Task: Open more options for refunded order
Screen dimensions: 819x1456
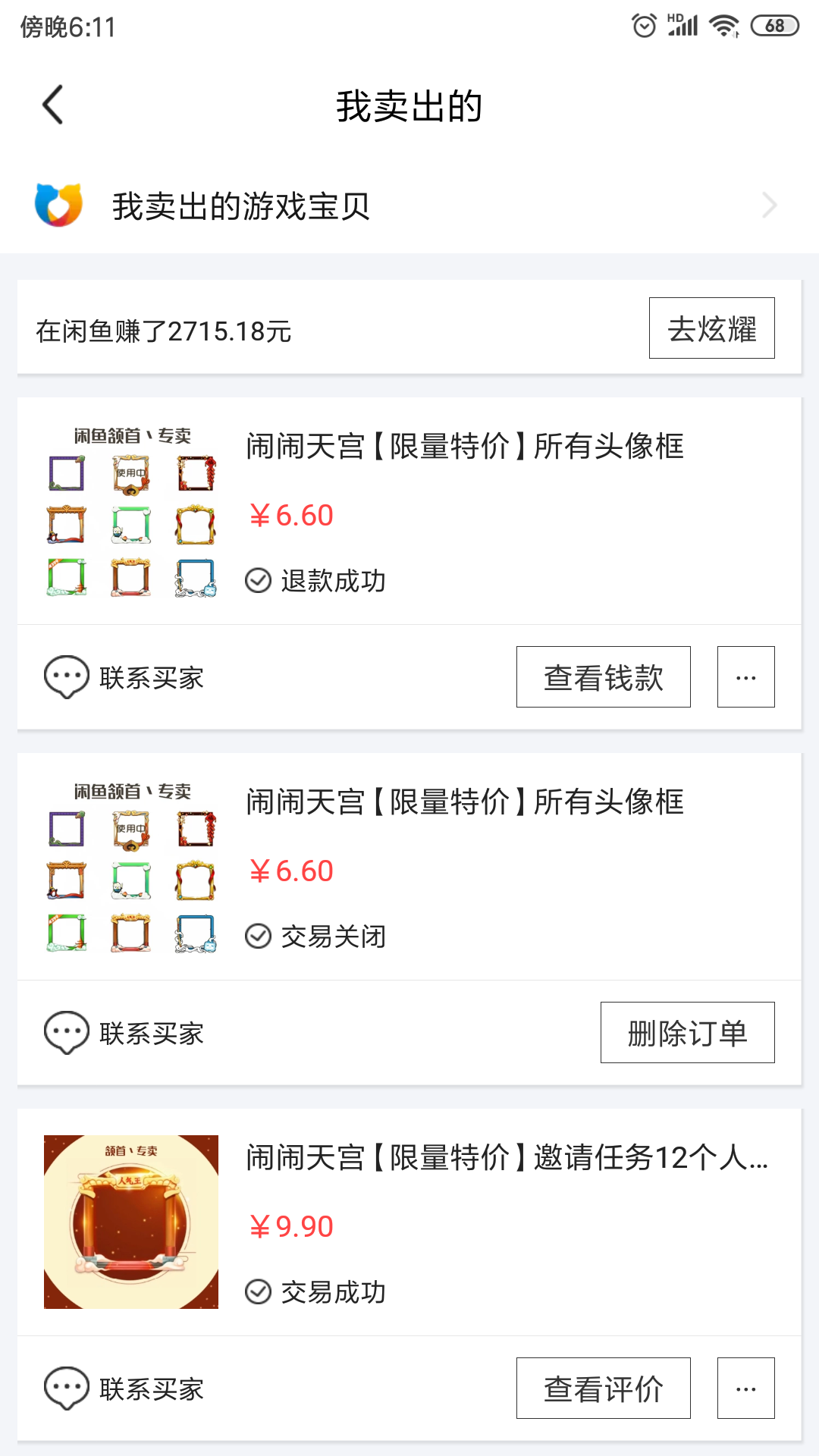Action: click(x=745, y=676)
